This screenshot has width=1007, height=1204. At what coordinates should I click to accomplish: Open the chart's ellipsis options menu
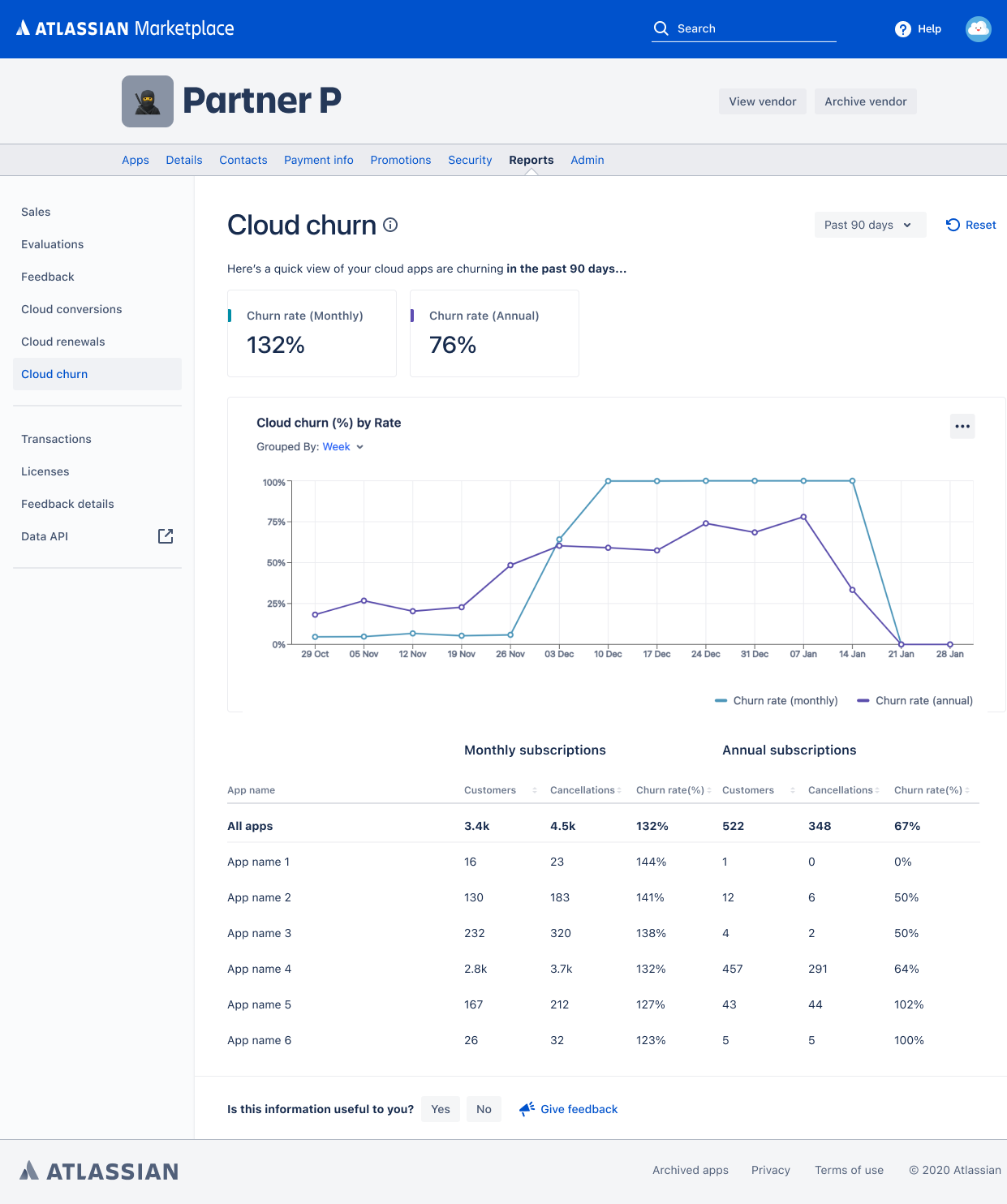pos(962,426)
